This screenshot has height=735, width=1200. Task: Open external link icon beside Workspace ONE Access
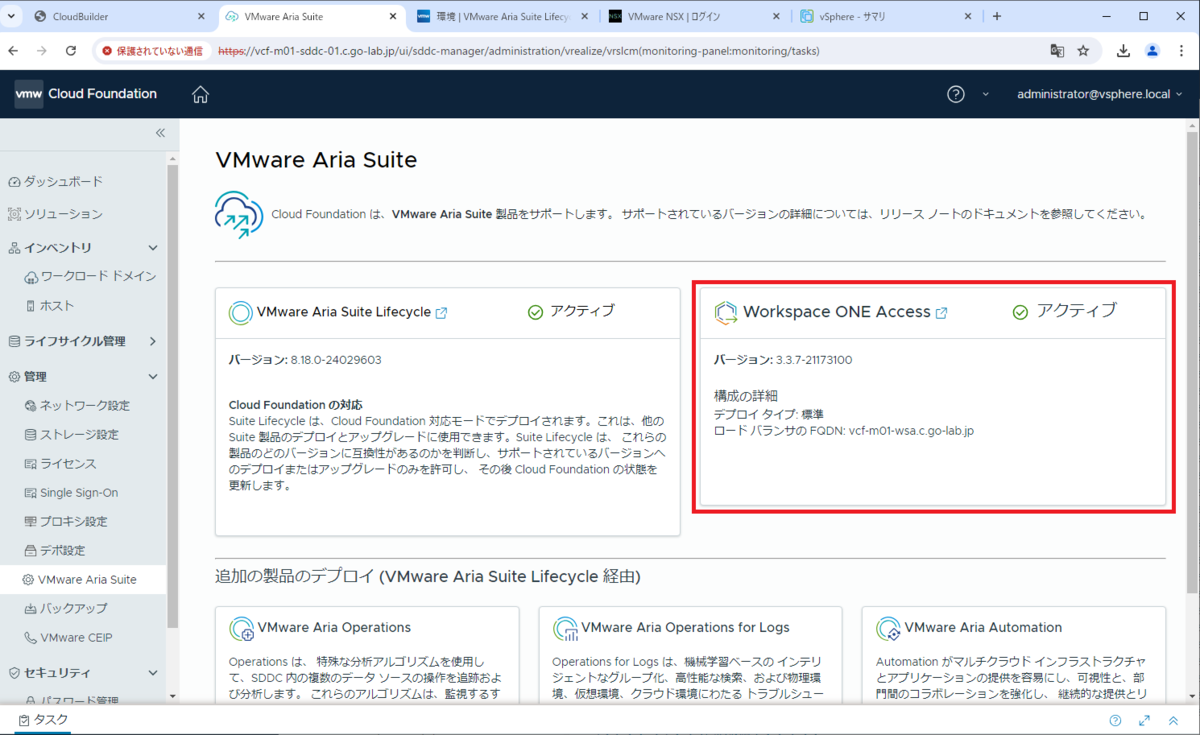pos(941,313)
